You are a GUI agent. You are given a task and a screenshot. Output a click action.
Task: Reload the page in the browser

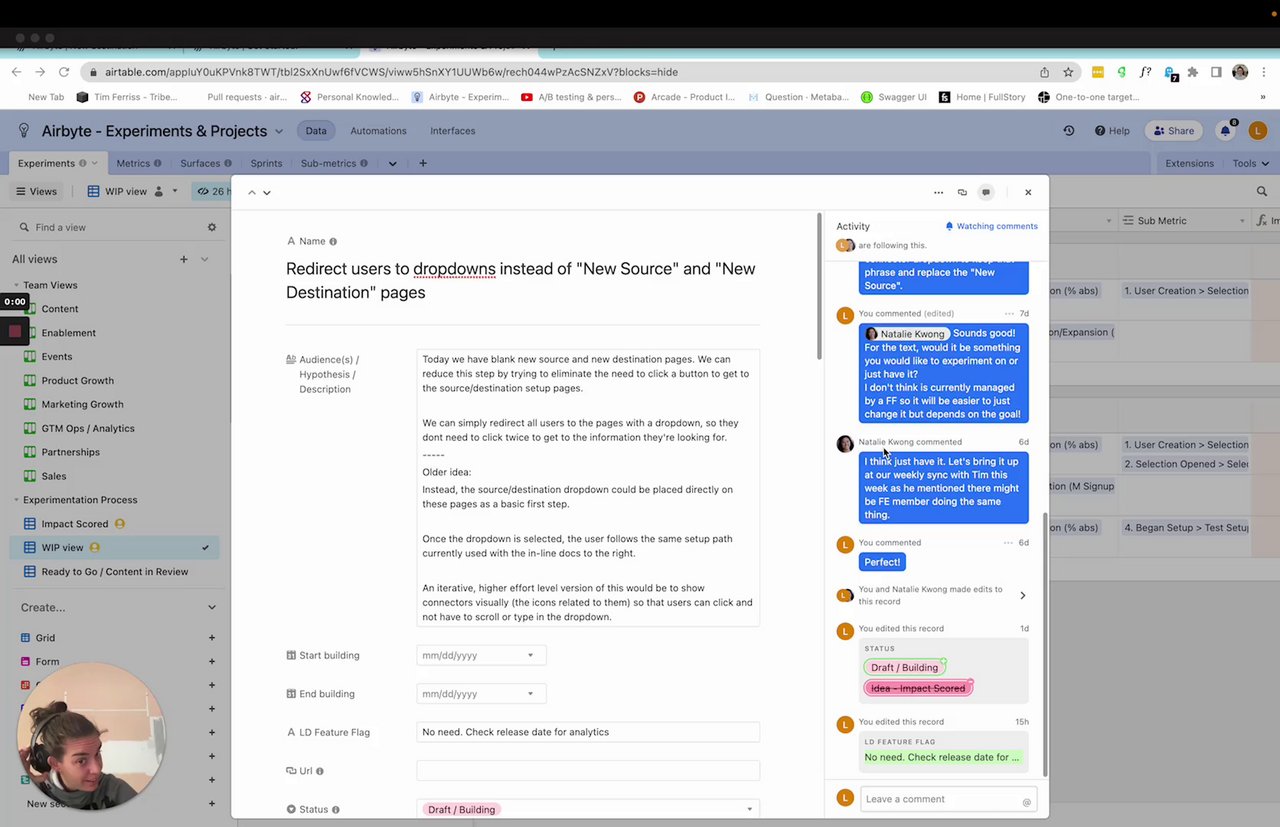click(64, 72)
